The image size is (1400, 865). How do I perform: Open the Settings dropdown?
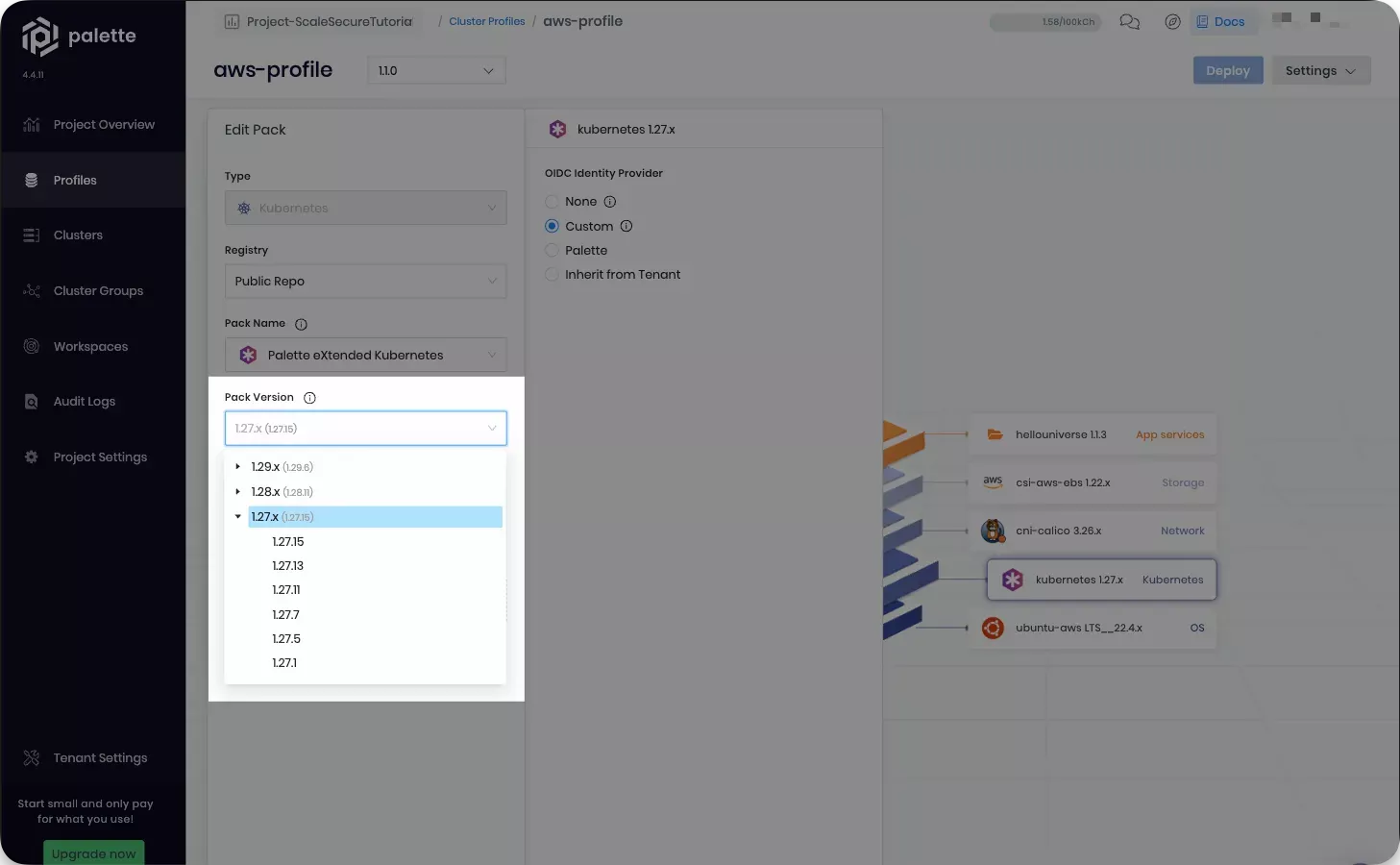tap(1321, 70)
